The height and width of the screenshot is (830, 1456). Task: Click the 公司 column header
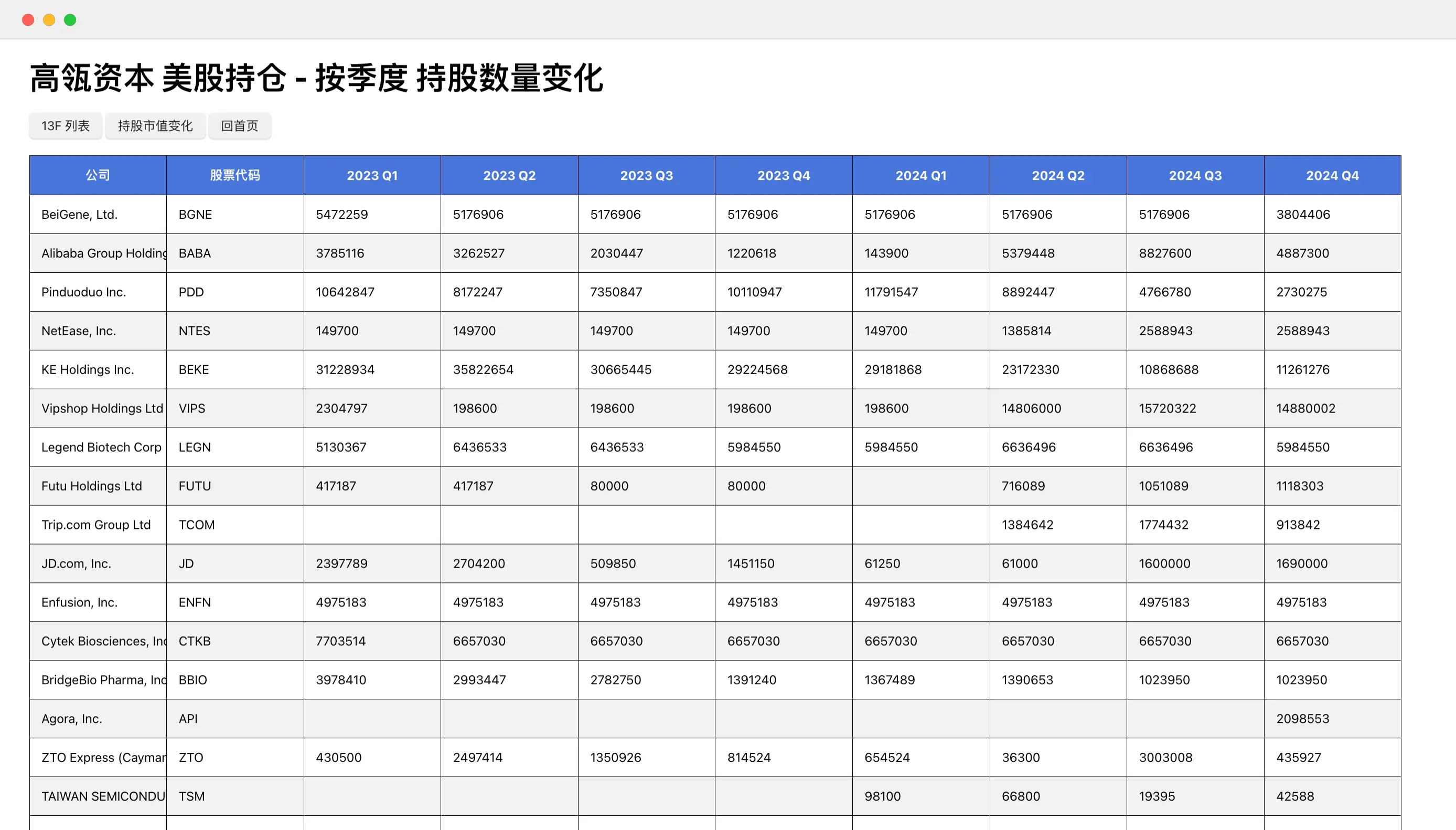pyautogui.click(x=98, y=175)
